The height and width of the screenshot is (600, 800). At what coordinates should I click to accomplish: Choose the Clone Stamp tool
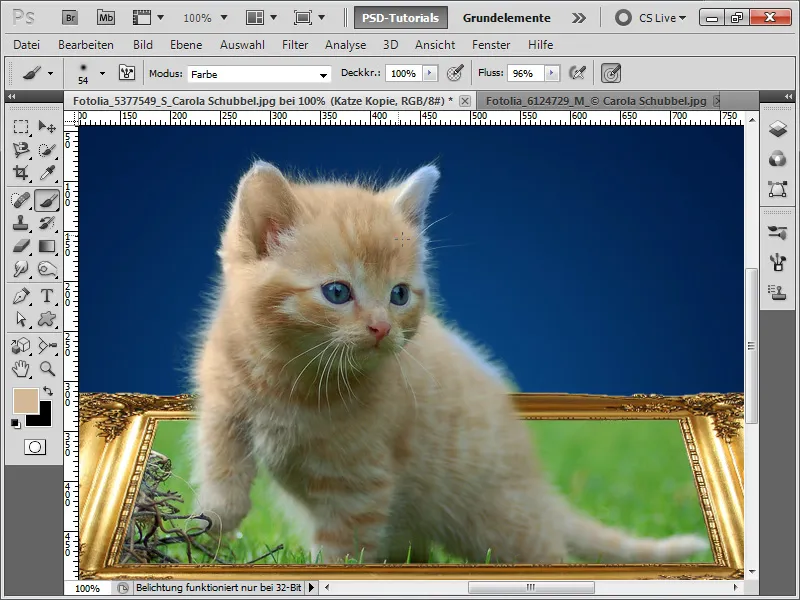(x=20, y=222)
